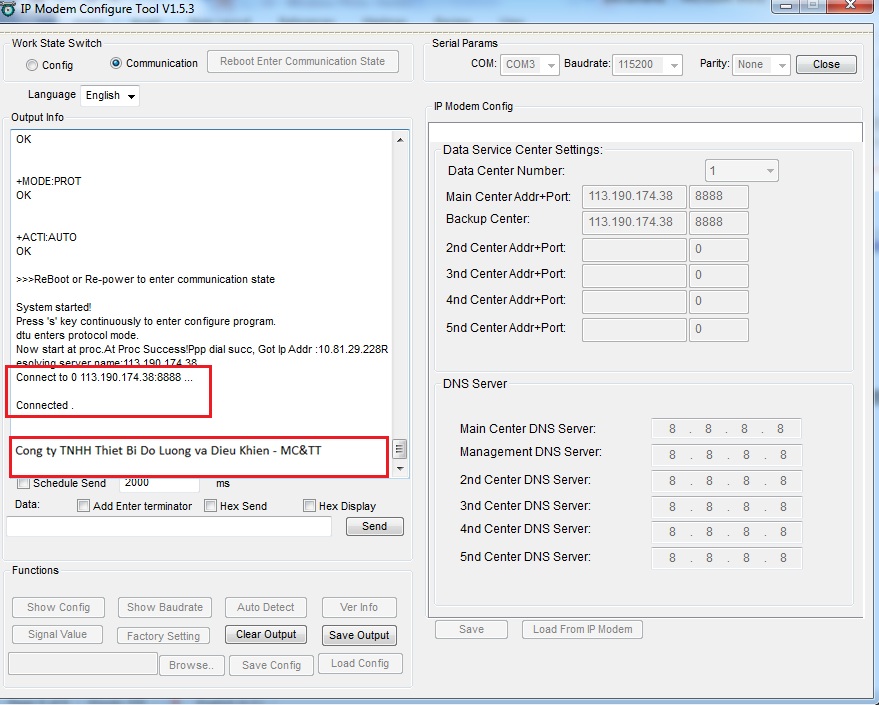Screen dimensions: 879x705
Task: Click the 2nd Center address field
Action: (x=634, y=249)
